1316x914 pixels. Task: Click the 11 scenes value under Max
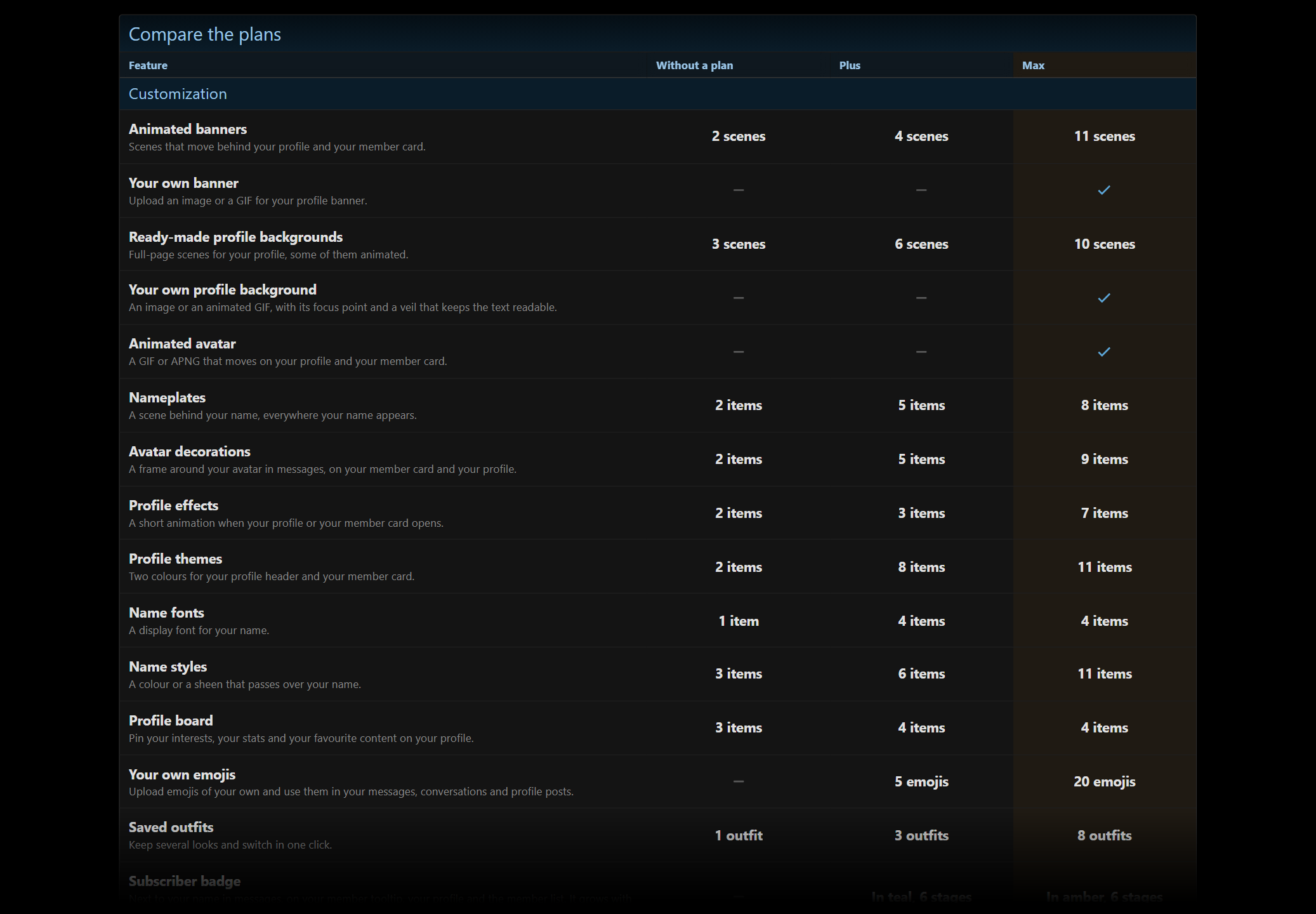pos(1104,136)
